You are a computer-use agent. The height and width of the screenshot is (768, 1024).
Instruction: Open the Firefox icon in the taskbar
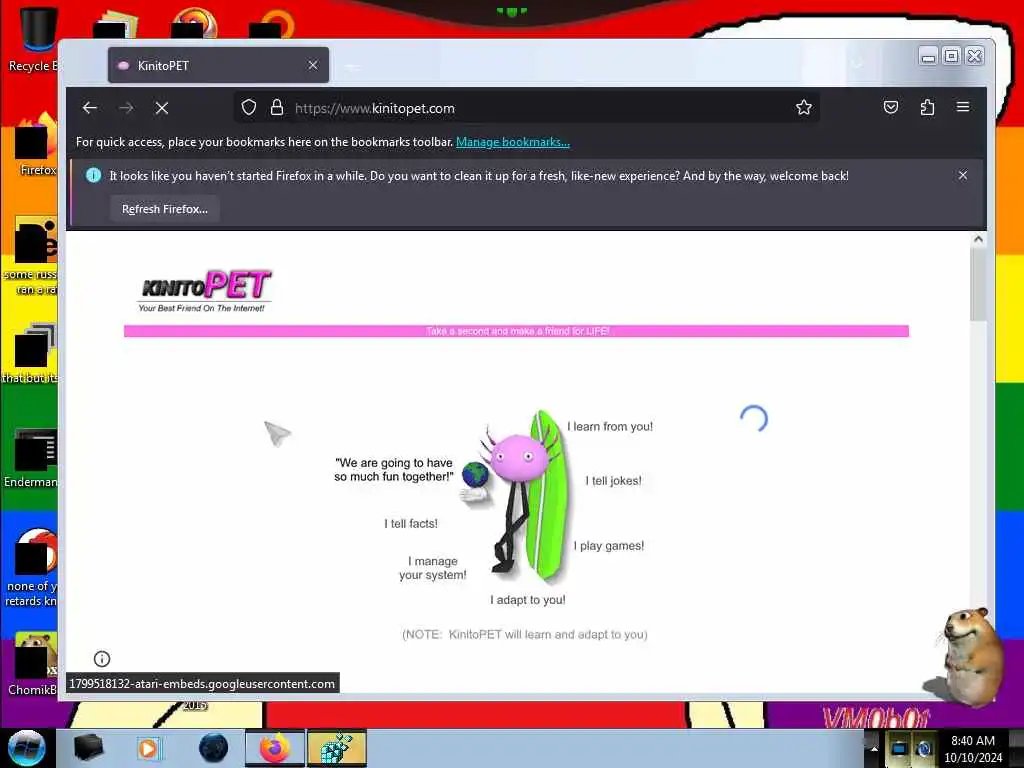(275, 748)
